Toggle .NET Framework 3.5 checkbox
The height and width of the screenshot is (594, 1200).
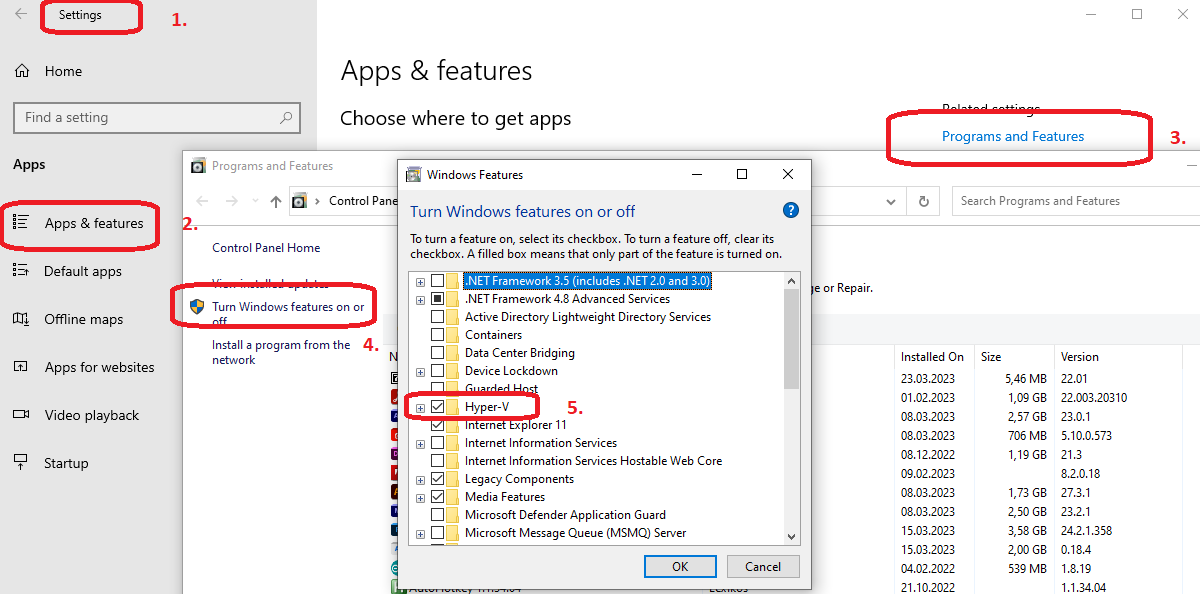(x=437, y=281)
